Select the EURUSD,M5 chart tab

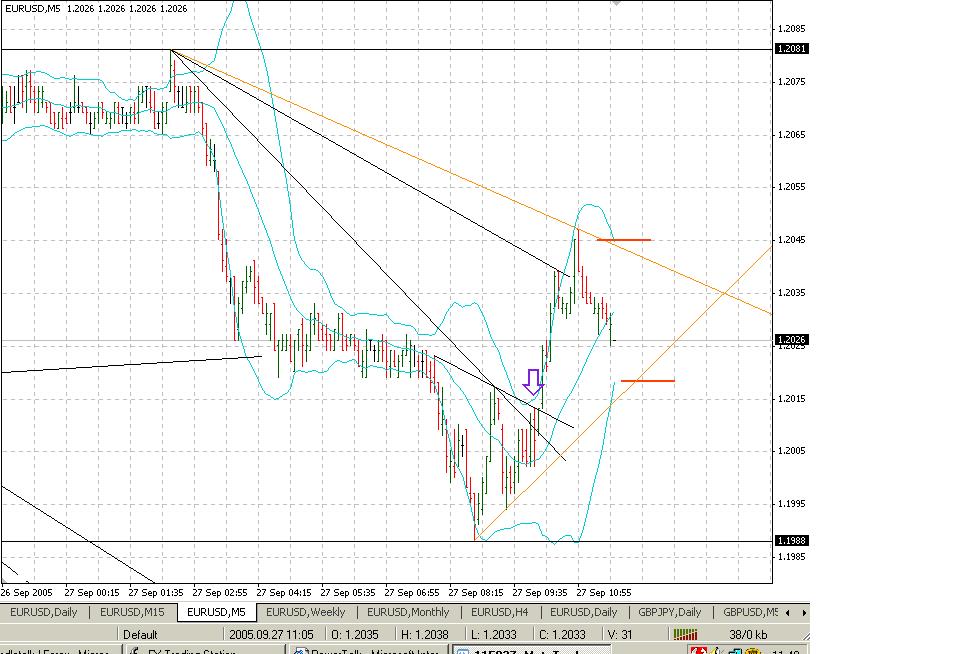click(216, 612)
